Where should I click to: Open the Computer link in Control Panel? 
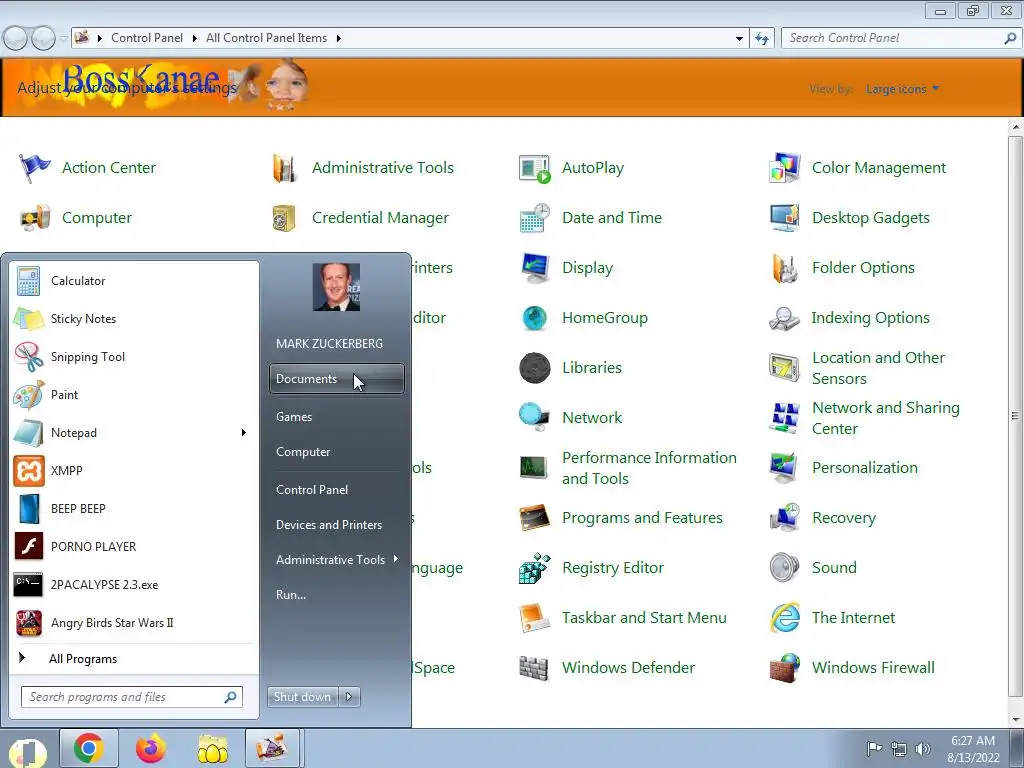(x=97, y=218)
